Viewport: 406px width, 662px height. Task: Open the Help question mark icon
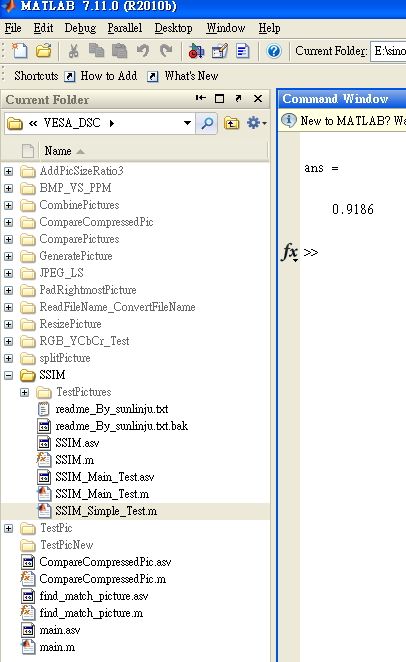pyautogui.click(x=274, y=52)
